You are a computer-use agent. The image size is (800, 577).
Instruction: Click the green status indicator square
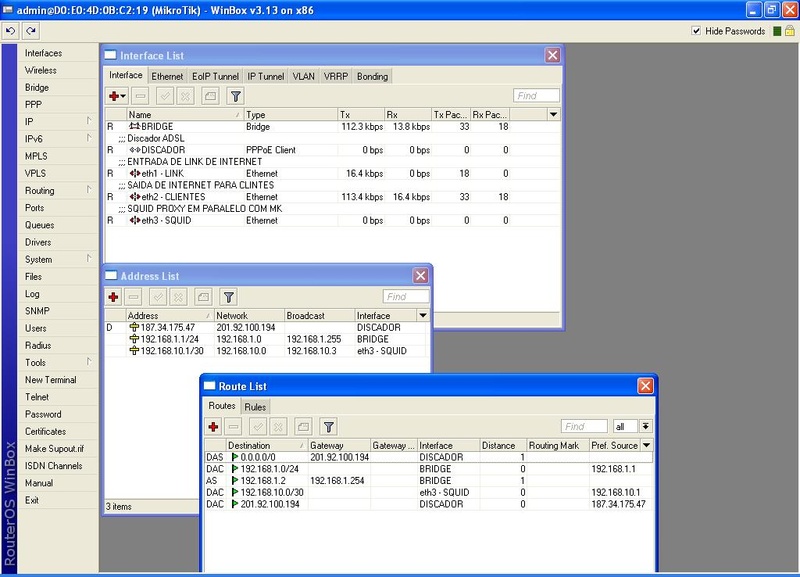[x=777, y=31]
